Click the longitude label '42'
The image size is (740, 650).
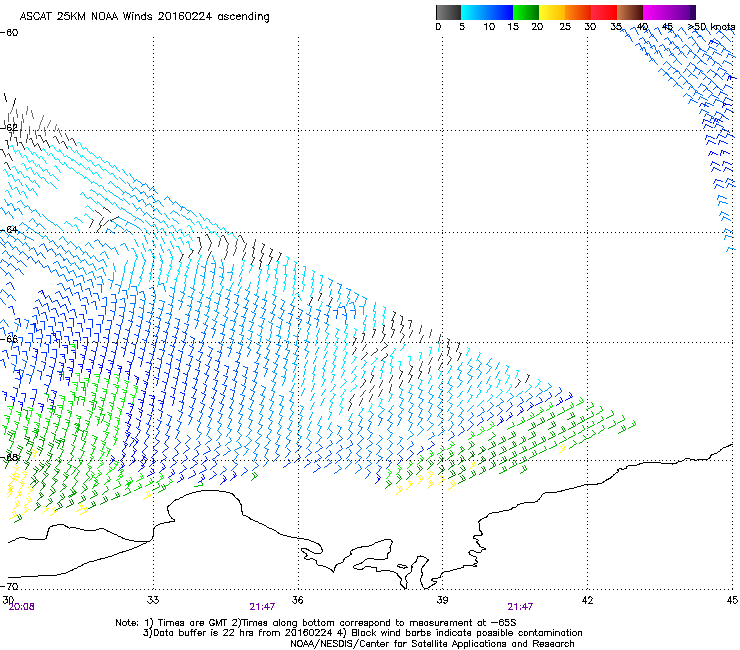coord(587,600)
